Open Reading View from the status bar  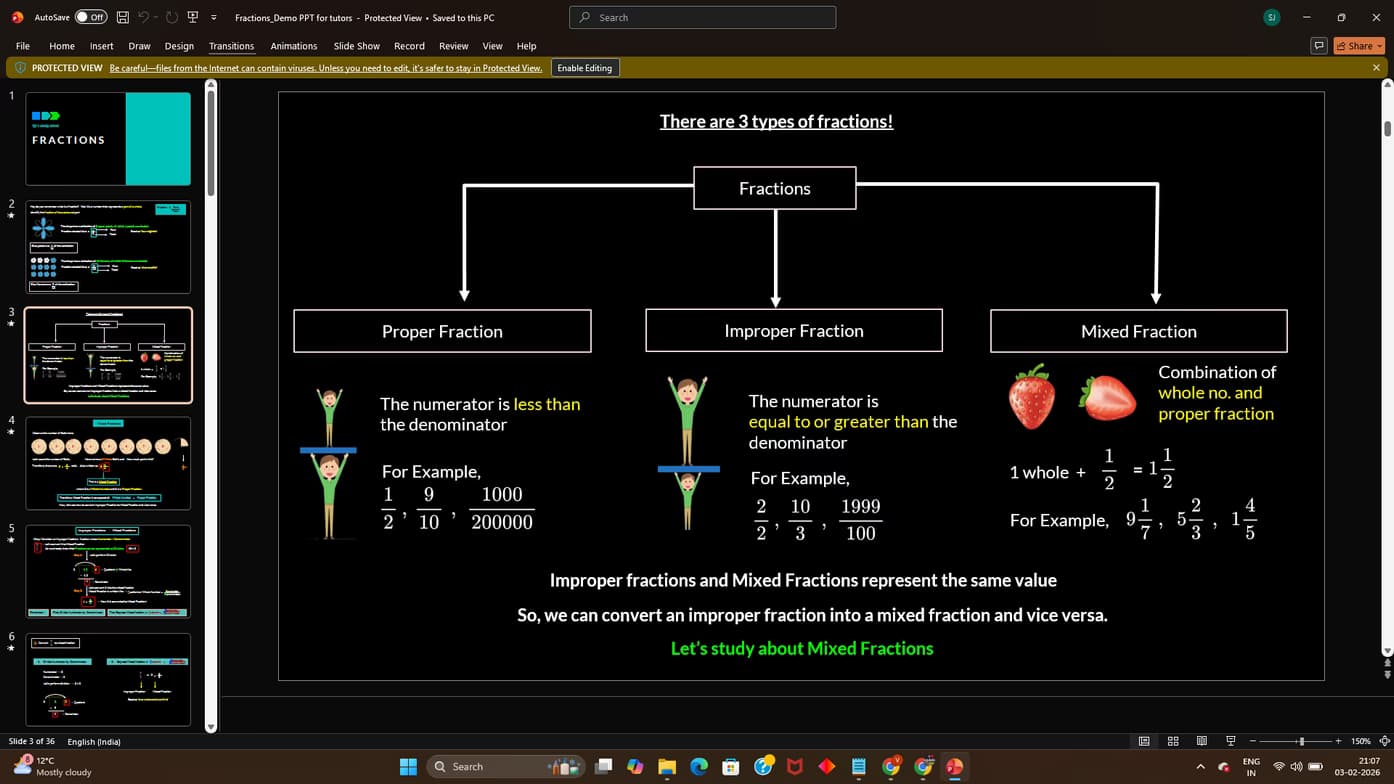pyautogui.click(x=1200, y=741)
